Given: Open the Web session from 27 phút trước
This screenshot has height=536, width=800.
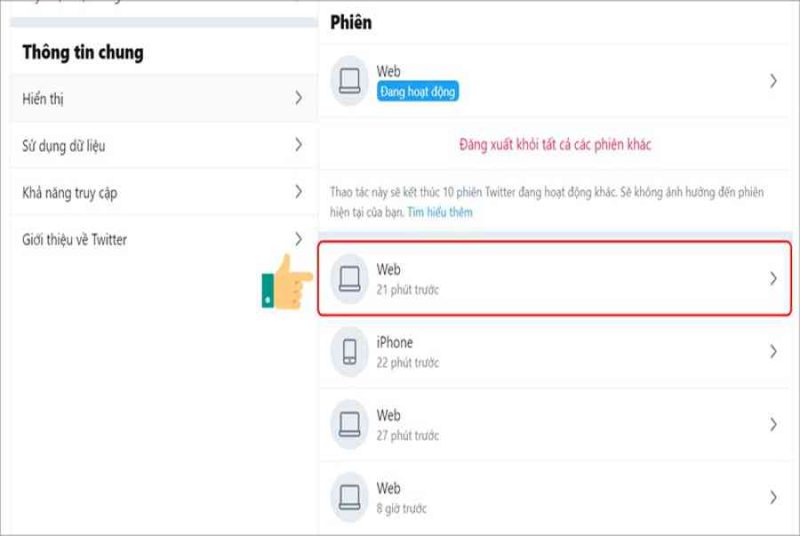Looking at the screenshot, I should pos(555,424).
